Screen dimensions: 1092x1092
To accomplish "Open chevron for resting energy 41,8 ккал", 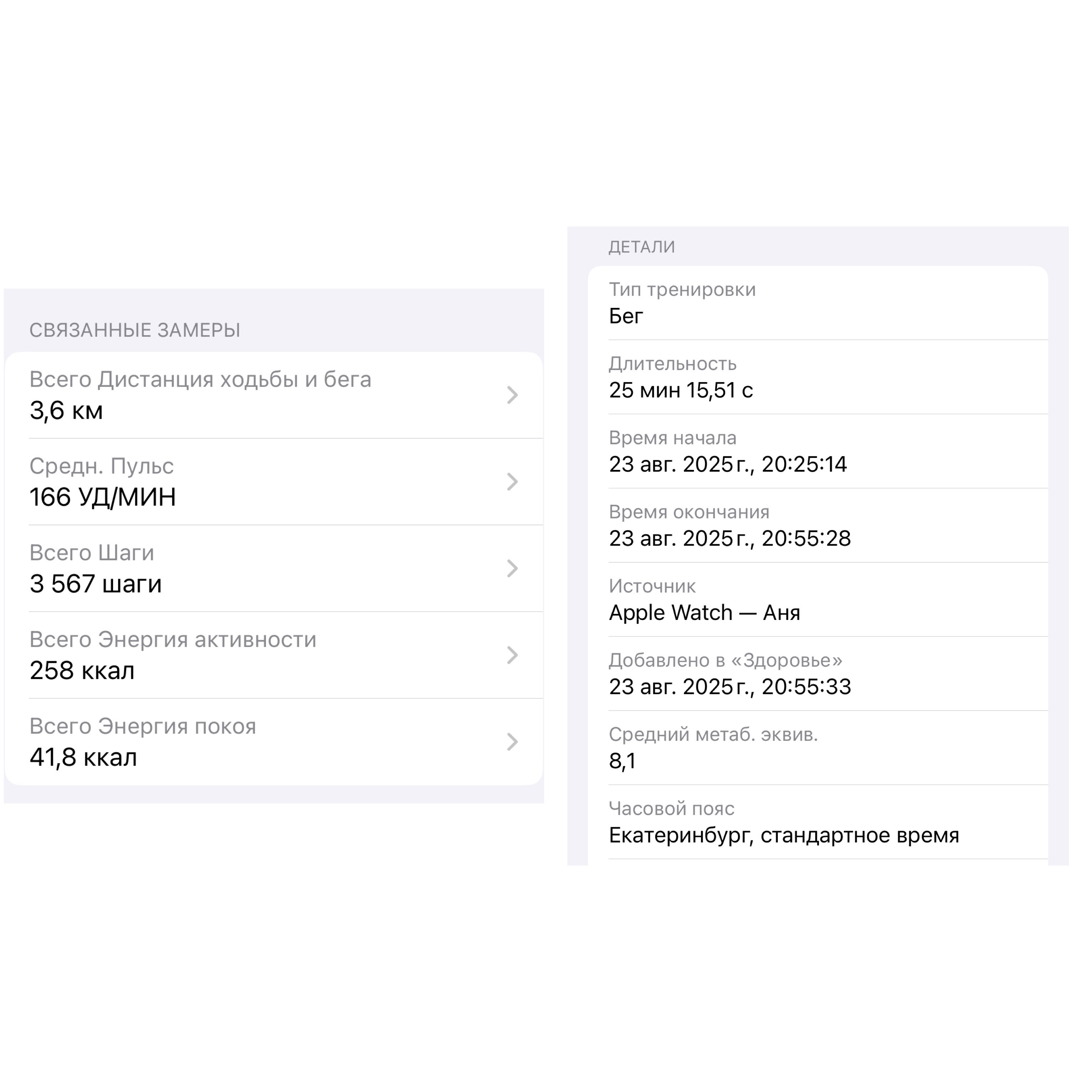I will [x=512, y=742].
